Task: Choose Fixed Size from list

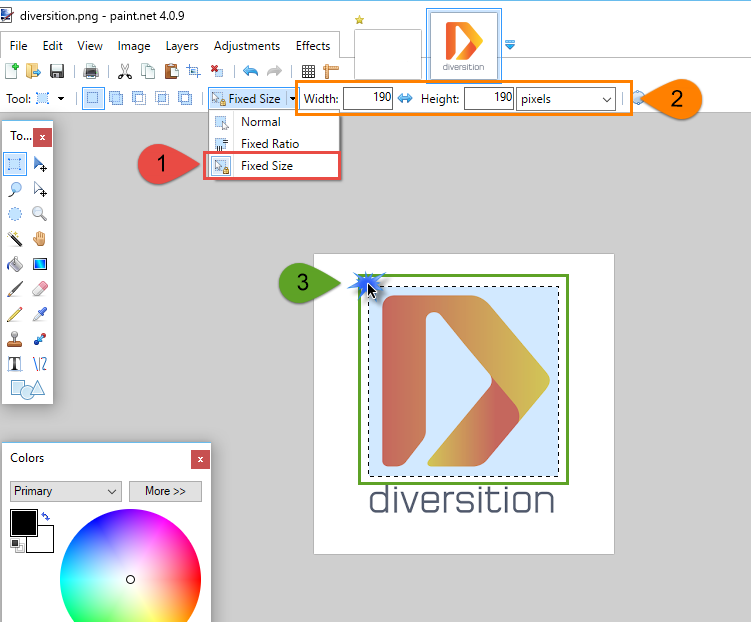Action: click(x=273, y=166)
